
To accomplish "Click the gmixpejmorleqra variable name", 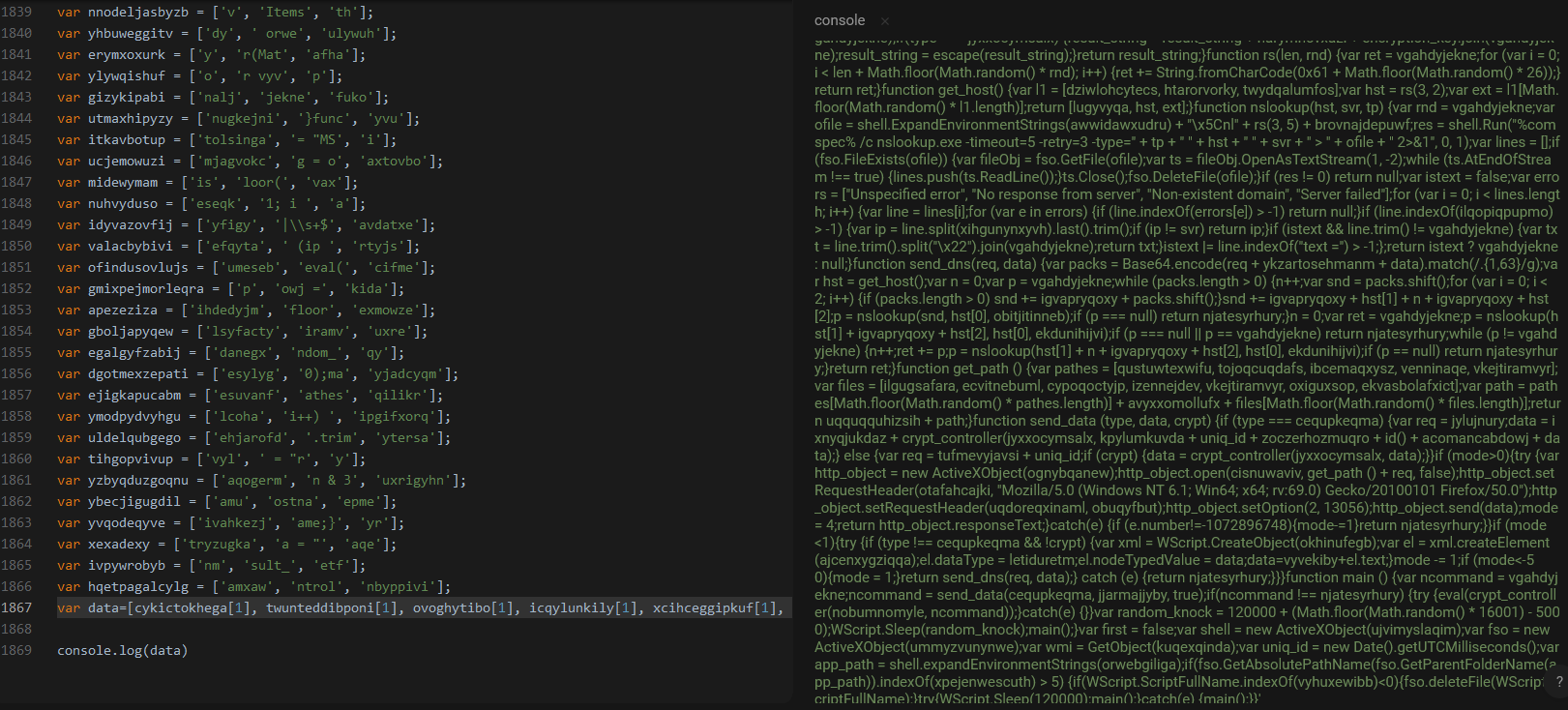I will [146, 289].
